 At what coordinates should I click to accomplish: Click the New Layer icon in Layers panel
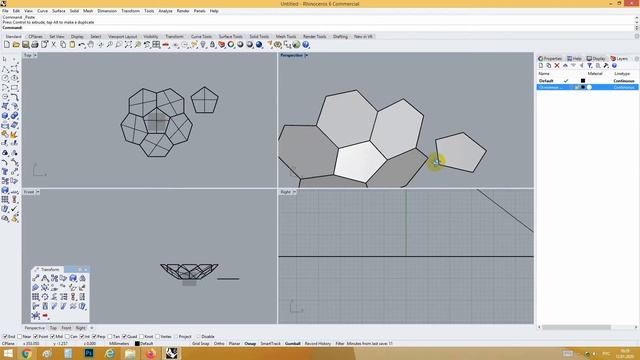(x=541, y=66)
